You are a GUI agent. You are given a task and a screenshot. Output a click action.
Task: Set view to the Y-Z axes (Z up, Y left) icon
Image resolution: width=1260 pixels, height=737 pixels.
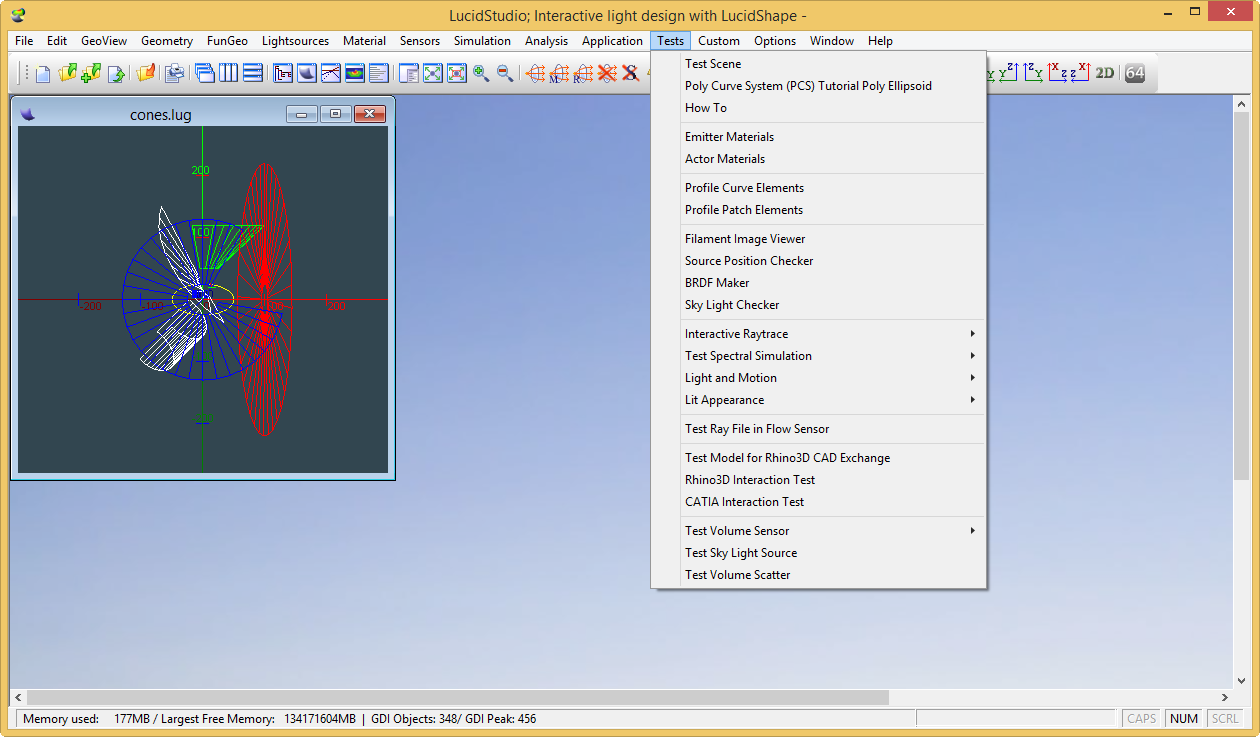tap(1009, 73)
